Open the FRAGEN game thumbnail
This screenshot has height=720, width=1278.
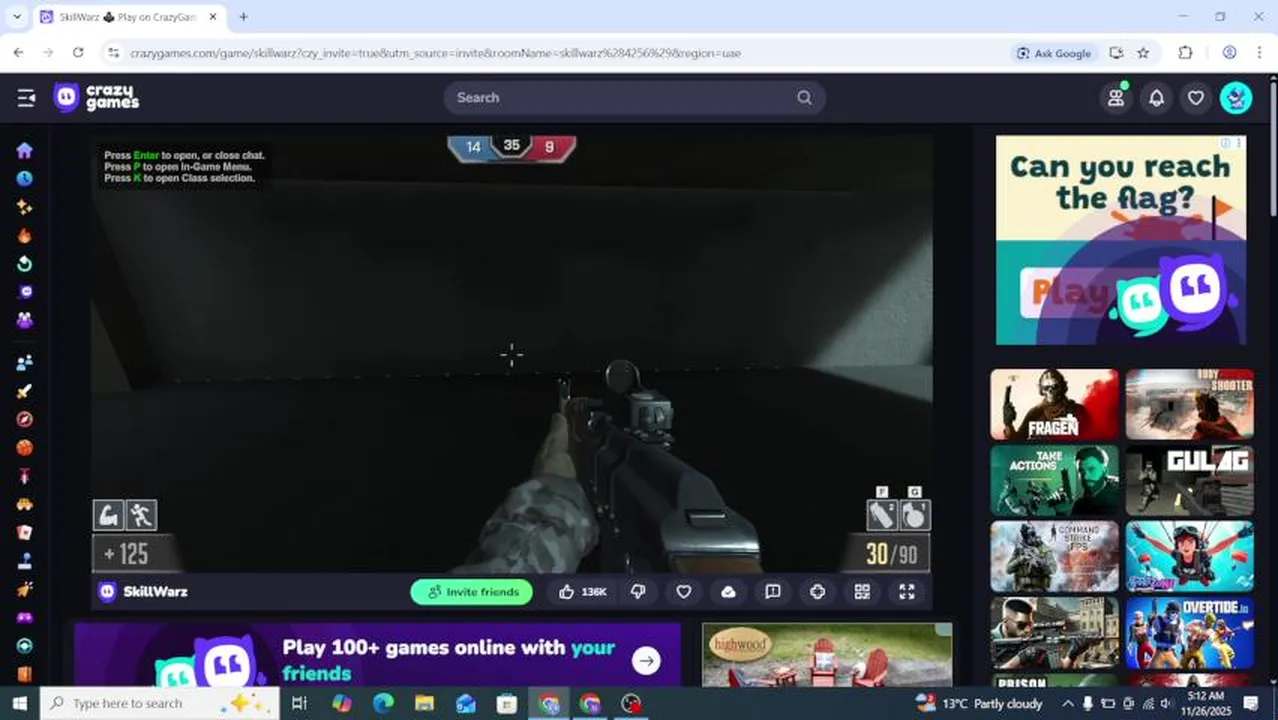coord(1054,404)
